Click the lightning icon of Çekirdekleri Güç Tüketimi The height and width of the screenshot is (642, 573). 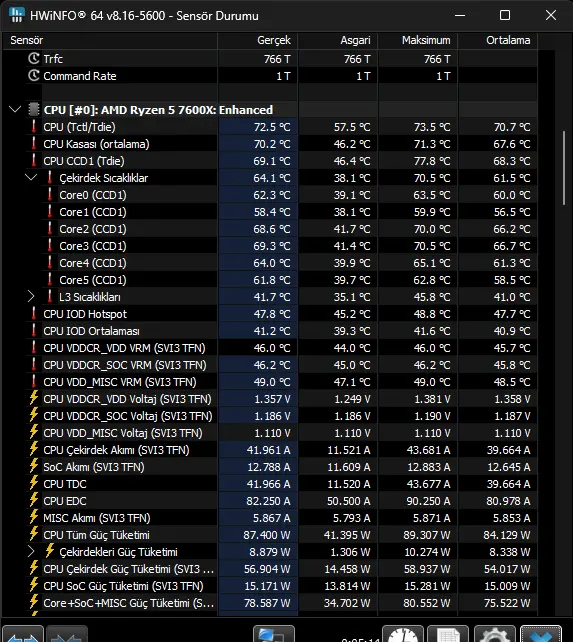50,552
